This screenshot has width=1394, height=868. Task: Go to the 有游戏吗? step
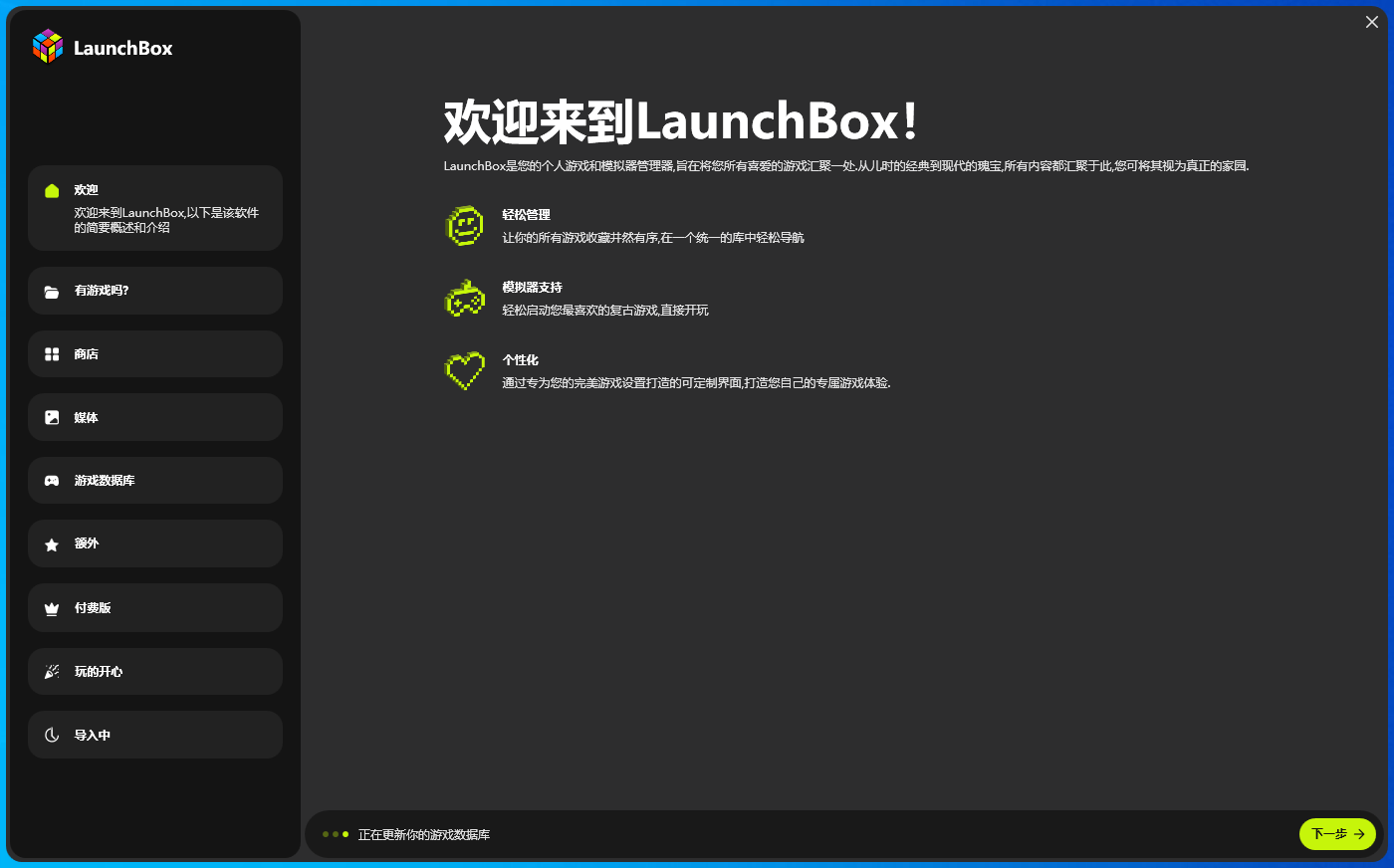155,291
